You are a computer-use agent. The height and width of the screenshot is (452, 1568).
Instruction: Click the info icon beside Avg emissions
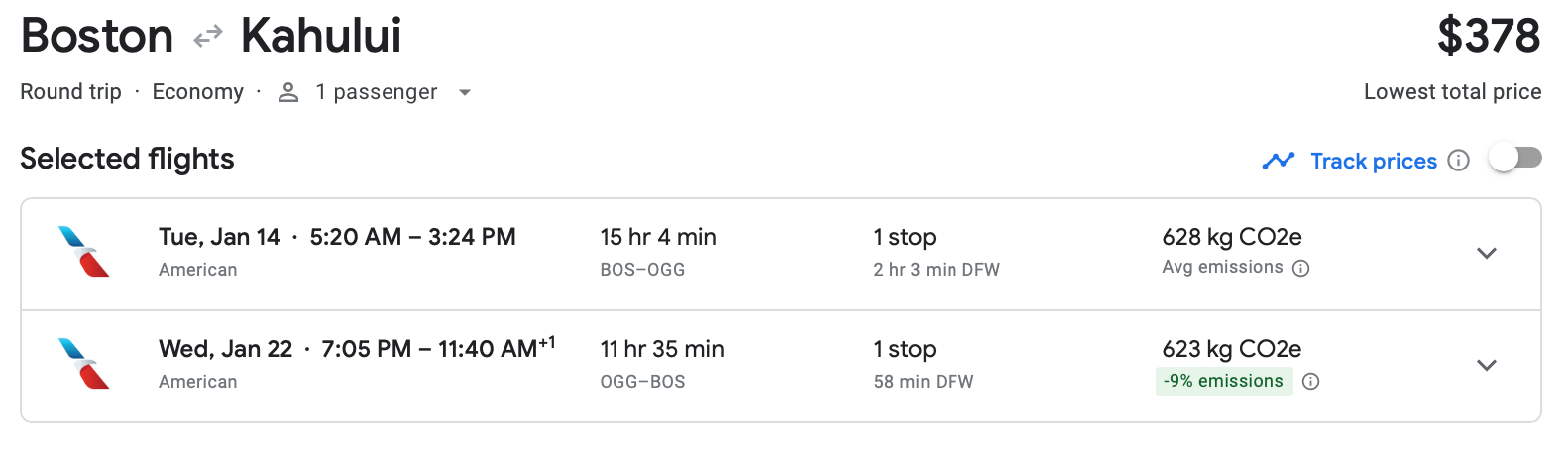point(1301,268)
